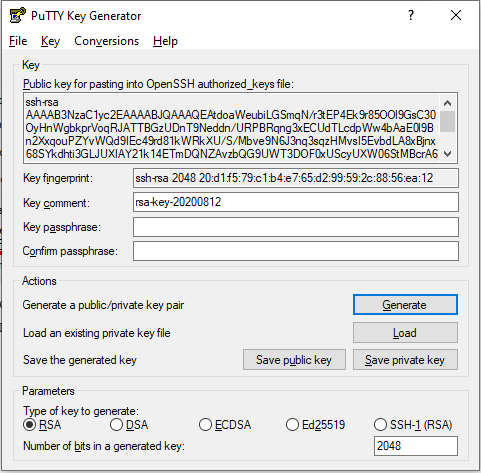This screenshot has width=481, height=473.
Task: Click the public key scrollbar down arrow
Action: coord(448,154)
